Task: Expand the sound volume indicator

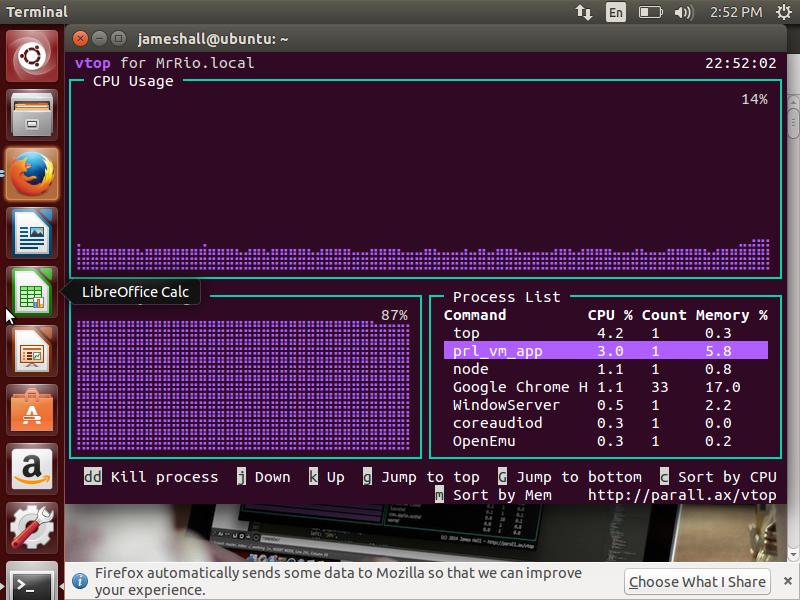Action: [x=684, y=12]
